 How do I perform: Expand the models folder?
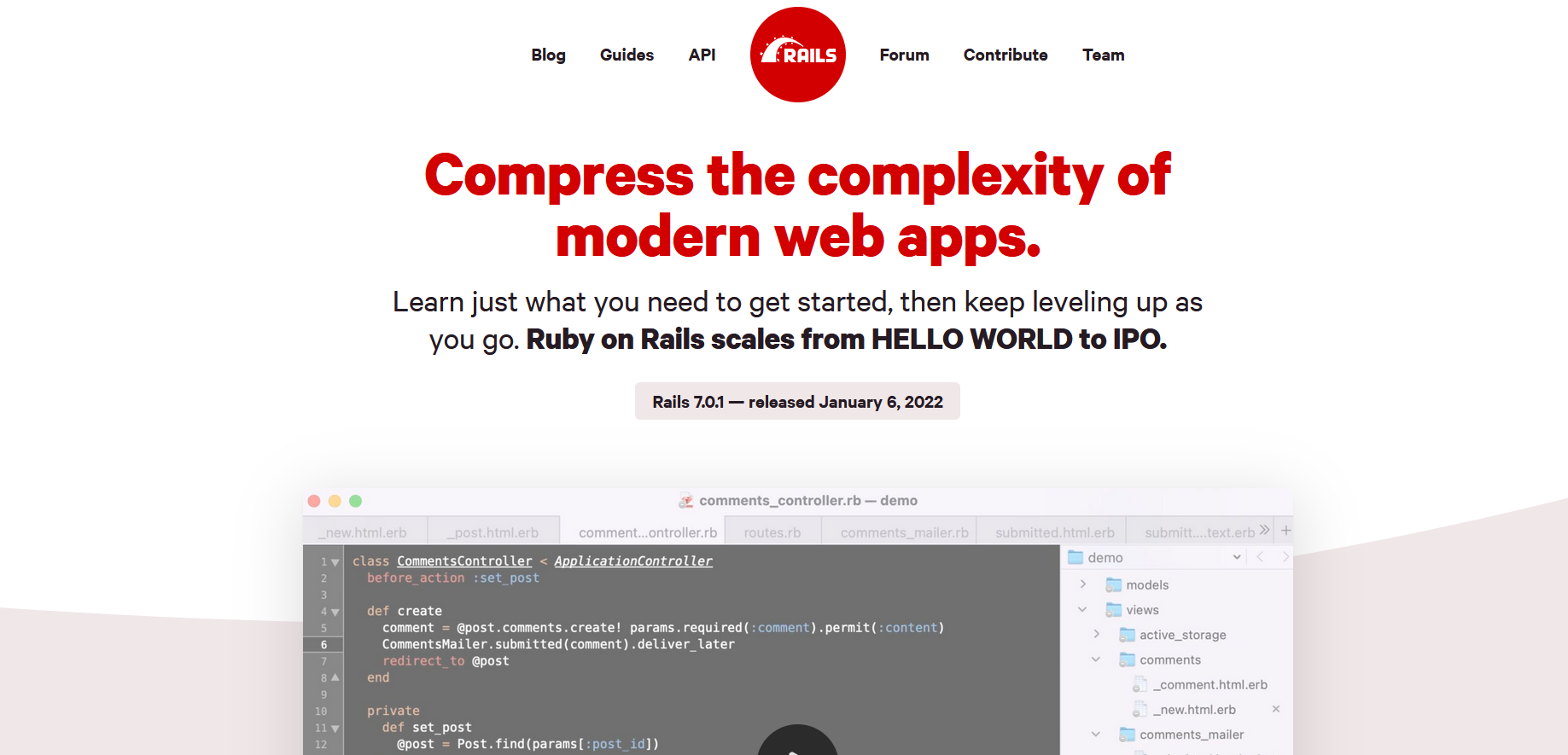1082,584
